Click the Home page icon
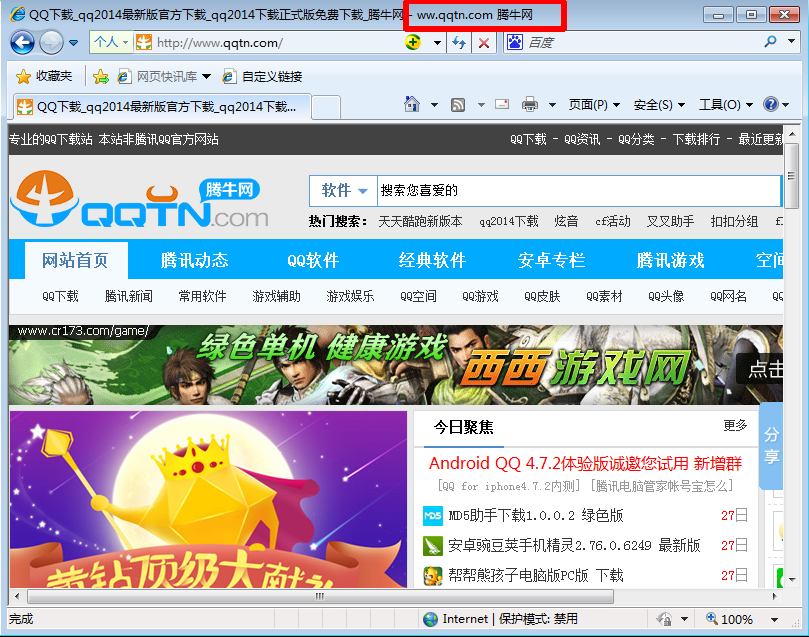 click(x=411, y=104)
